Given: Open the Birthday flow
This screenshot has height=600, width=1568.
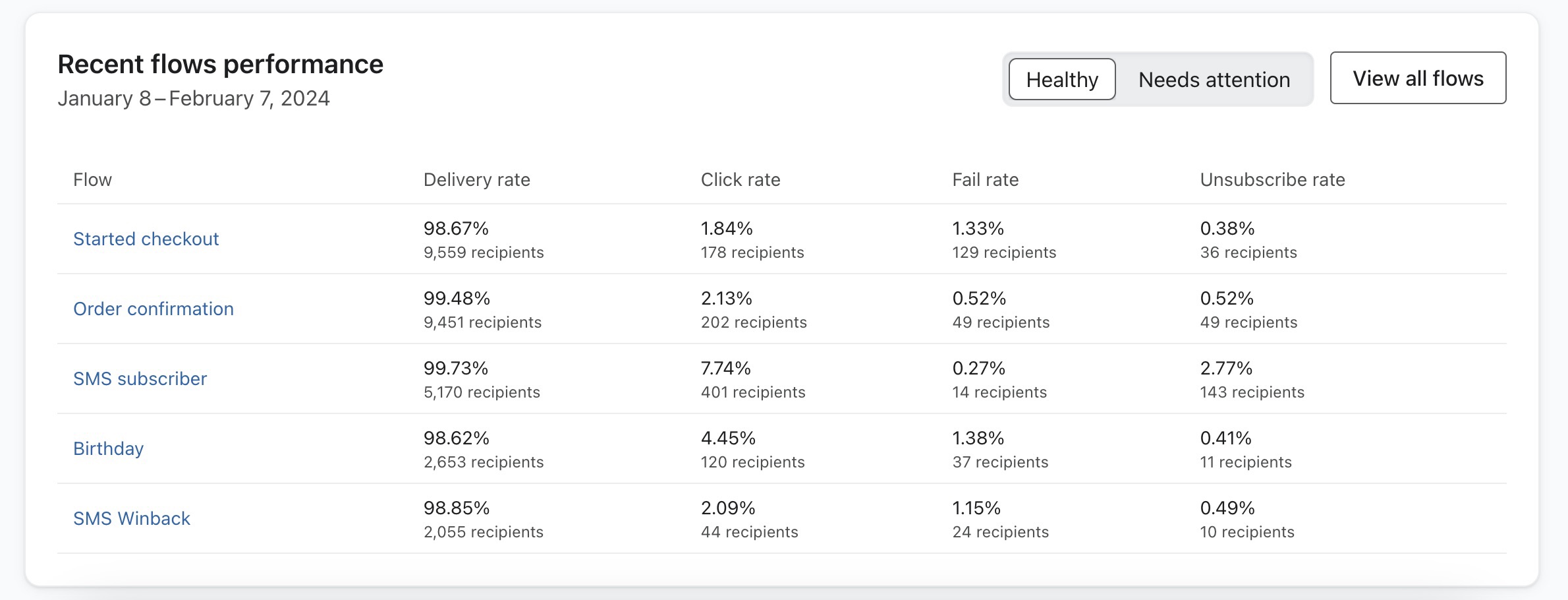Looking at the screenshot, I should coord(108,448).
